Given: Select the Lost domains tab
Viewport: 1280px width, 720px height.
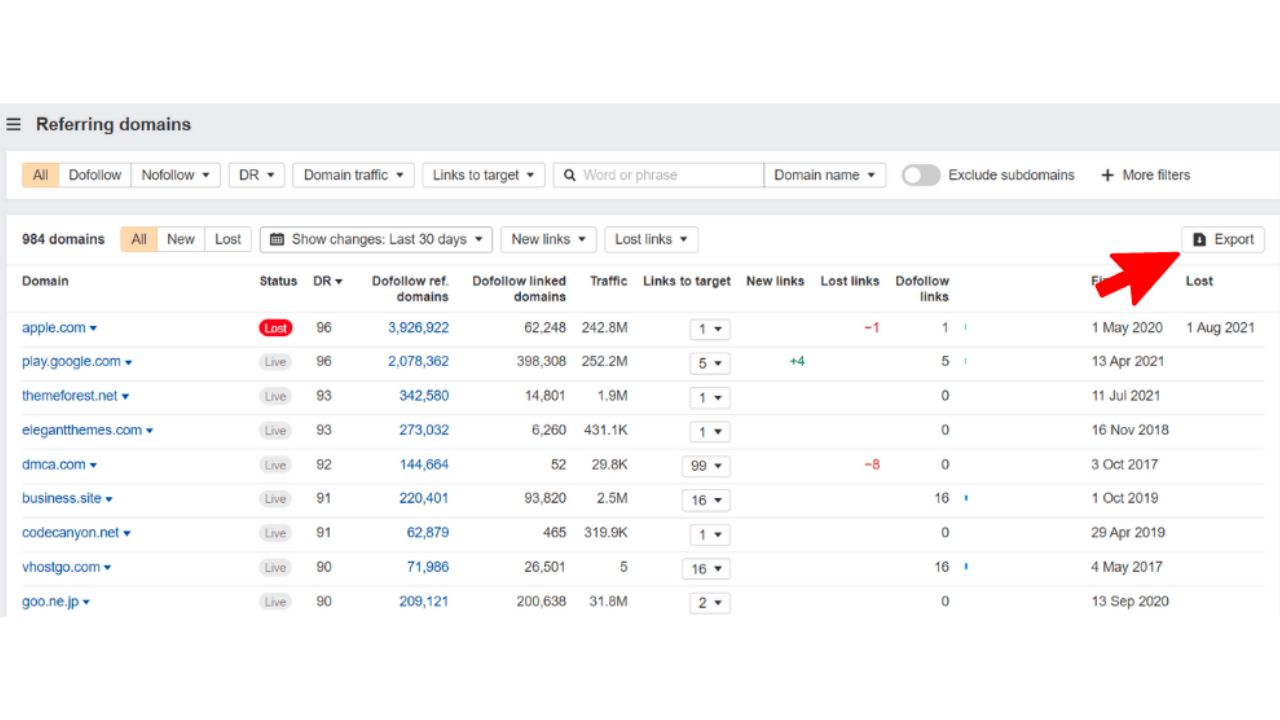Looking at the screenshot, I should pos(228,240).
